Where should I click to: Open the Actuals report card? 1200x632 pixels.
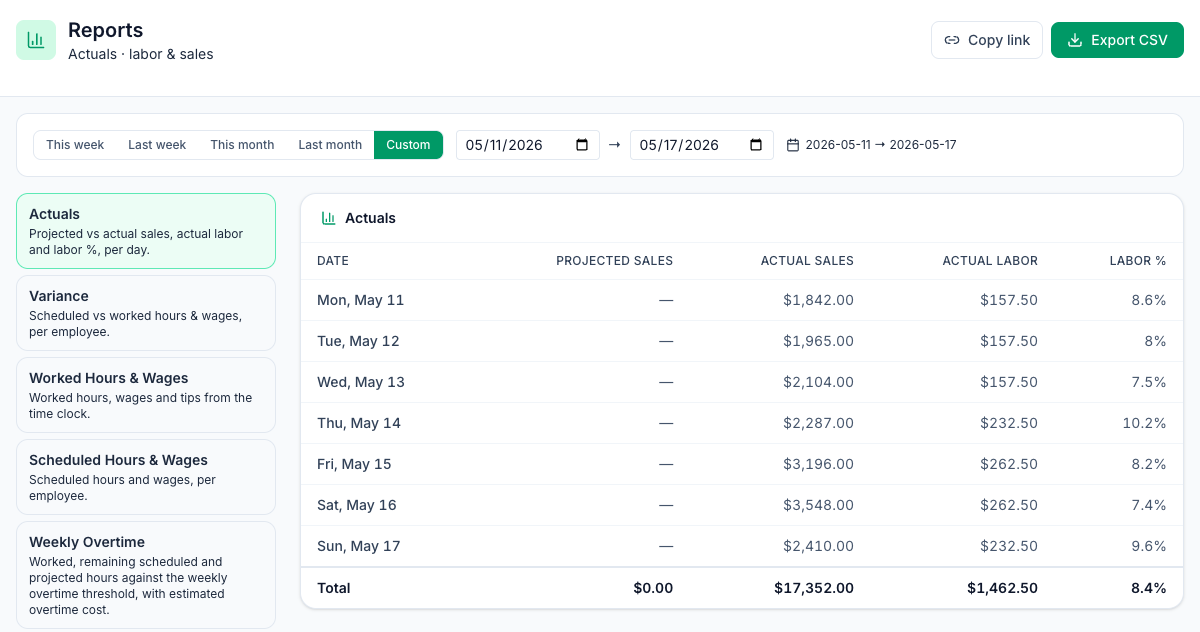[146, 231]
